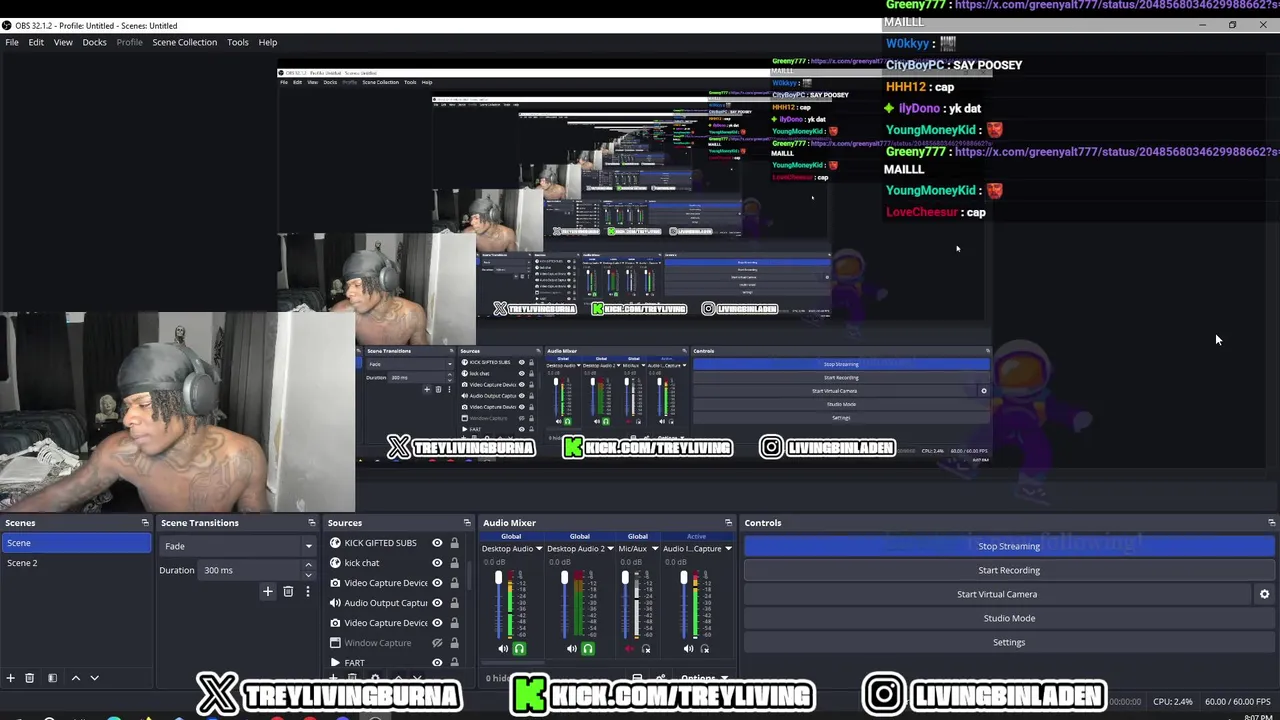
Task: Toggle Desktop Audio monitoring headphone icon
Action: [x=519, y=649]
